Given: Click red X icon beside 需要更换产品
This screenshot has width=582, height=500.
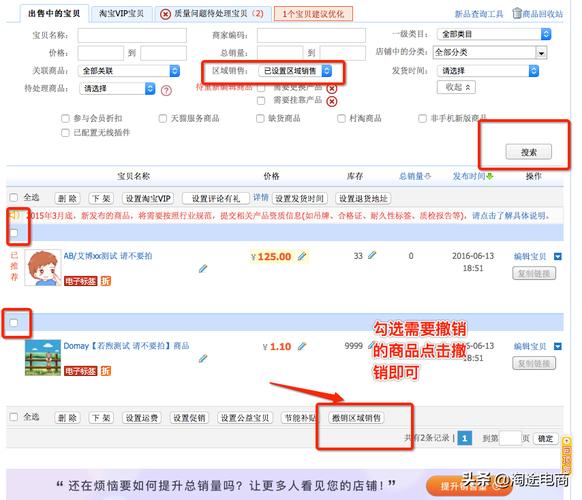Looking at the screenshot, I should 332,88.
